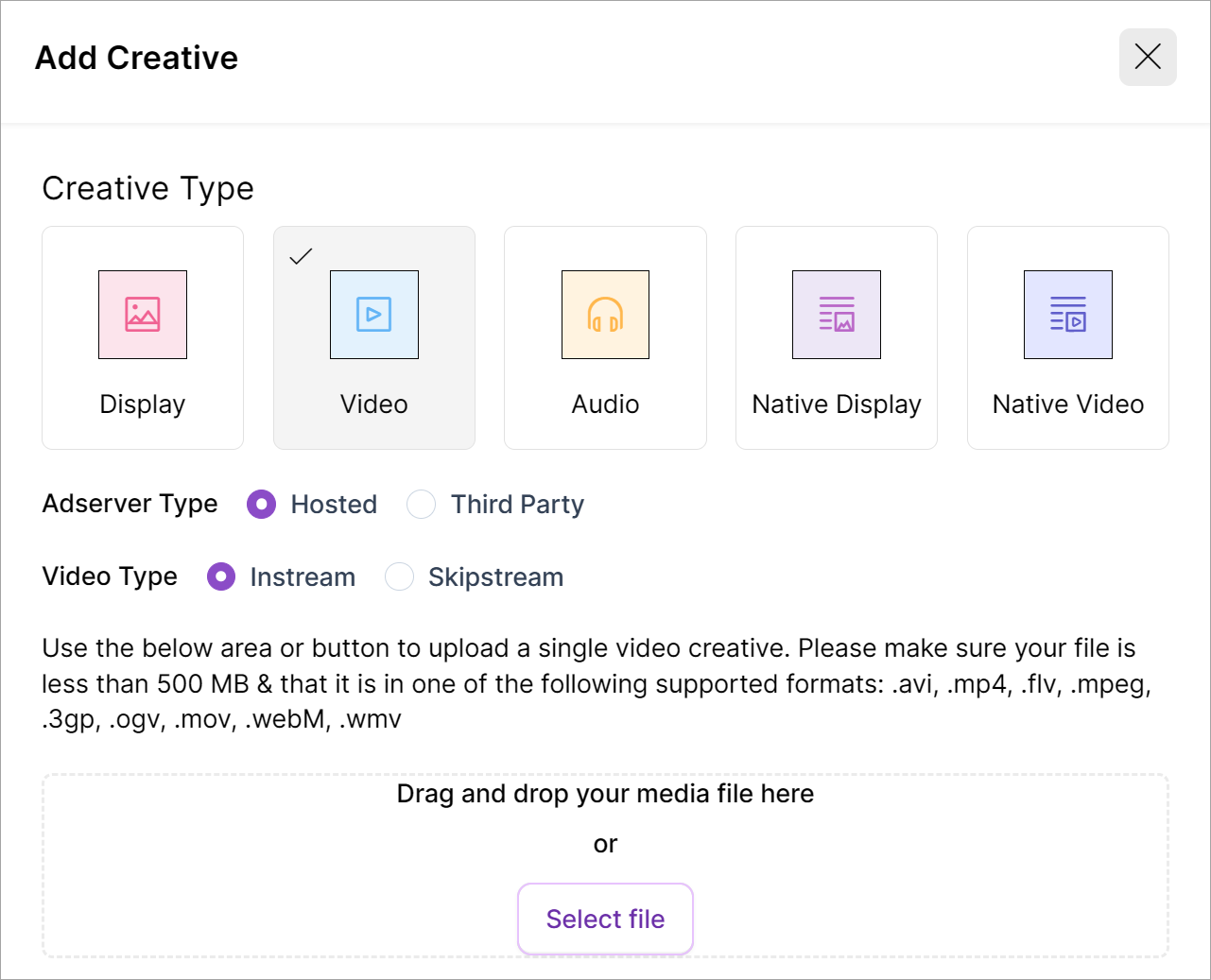Click the Third Party label text
The width and height of the screenshot is (1211, 980).
[517, 505]
